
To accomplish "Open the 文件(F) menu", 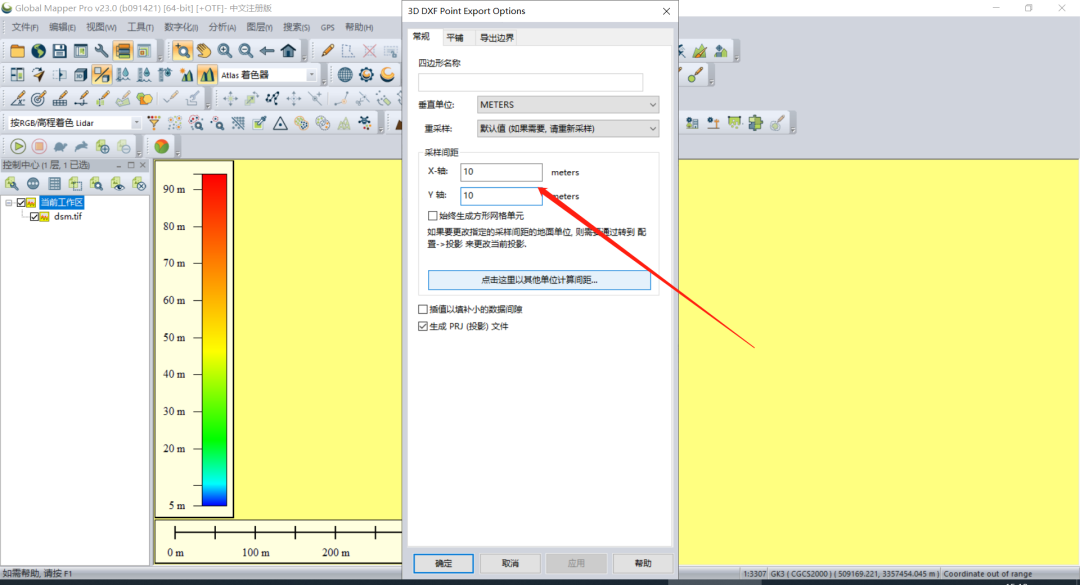I will [x=25, y=28].
